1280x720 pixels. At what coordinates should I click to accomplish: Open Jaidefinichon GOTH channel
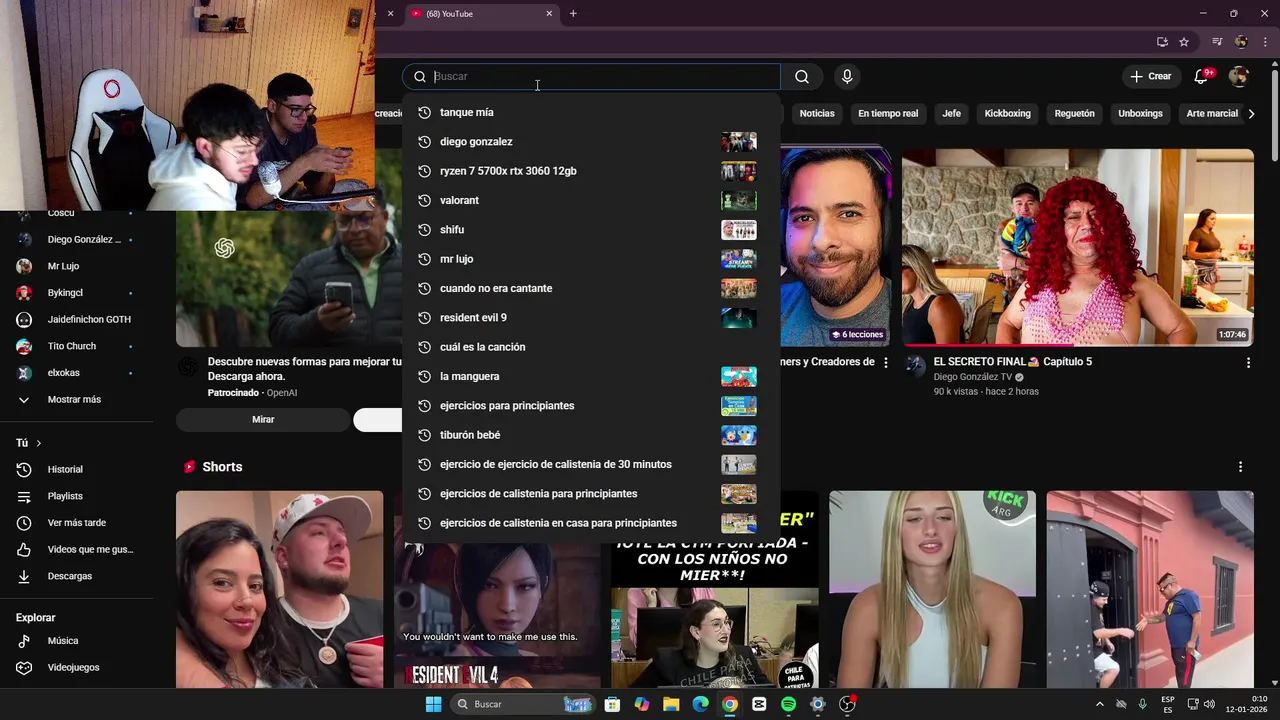[x=76, y=319]
